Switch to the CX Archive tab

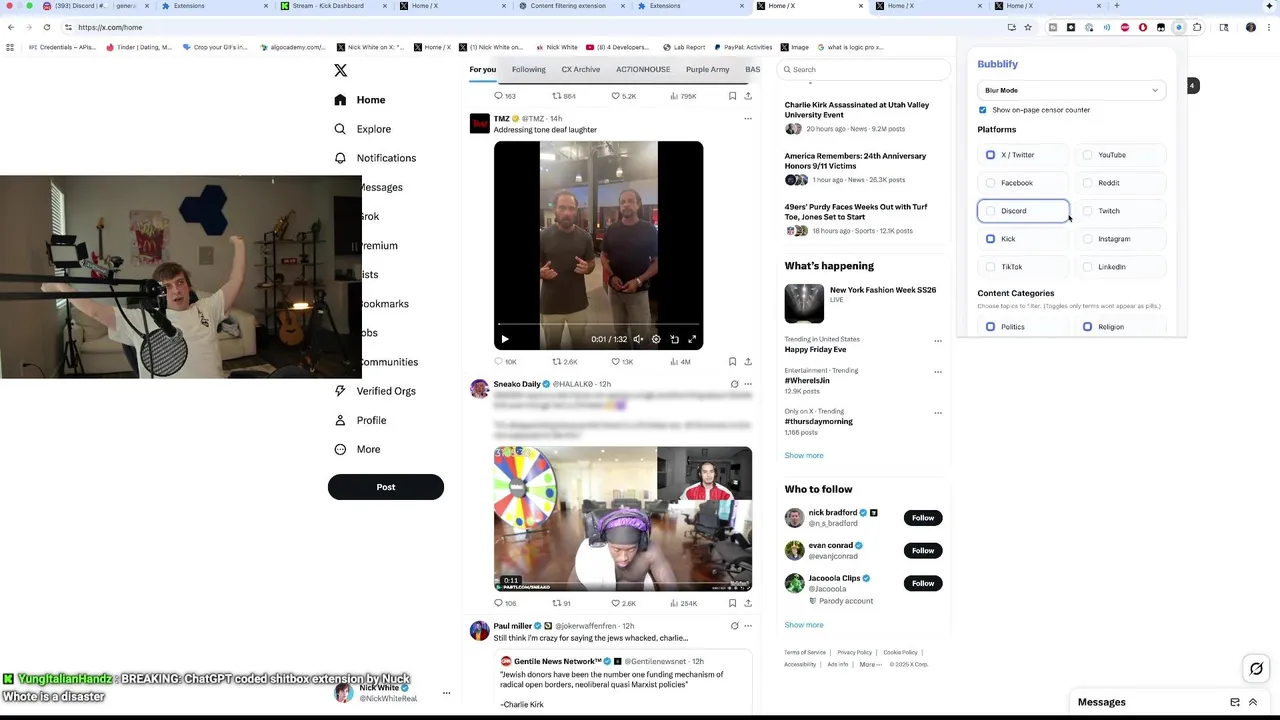(x=581, y=70)
